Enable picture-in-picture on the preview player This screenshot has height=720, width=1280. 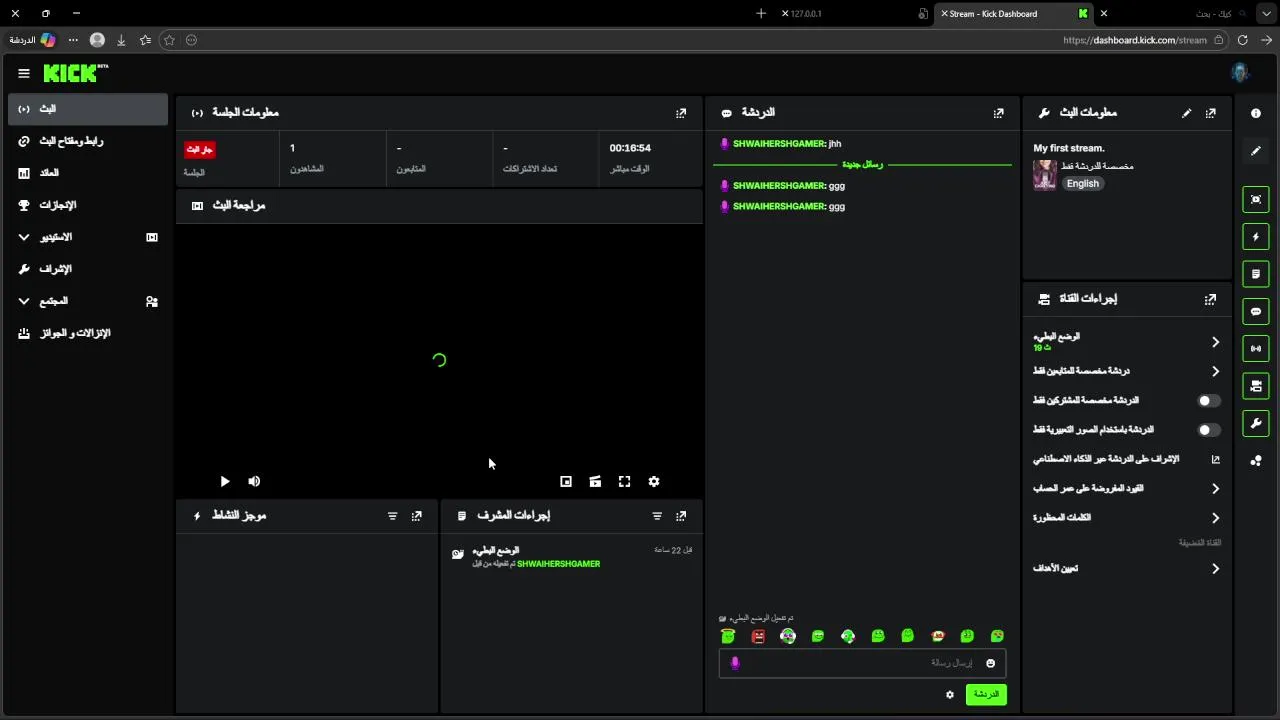pyautogui.click(x=566, y=481)
